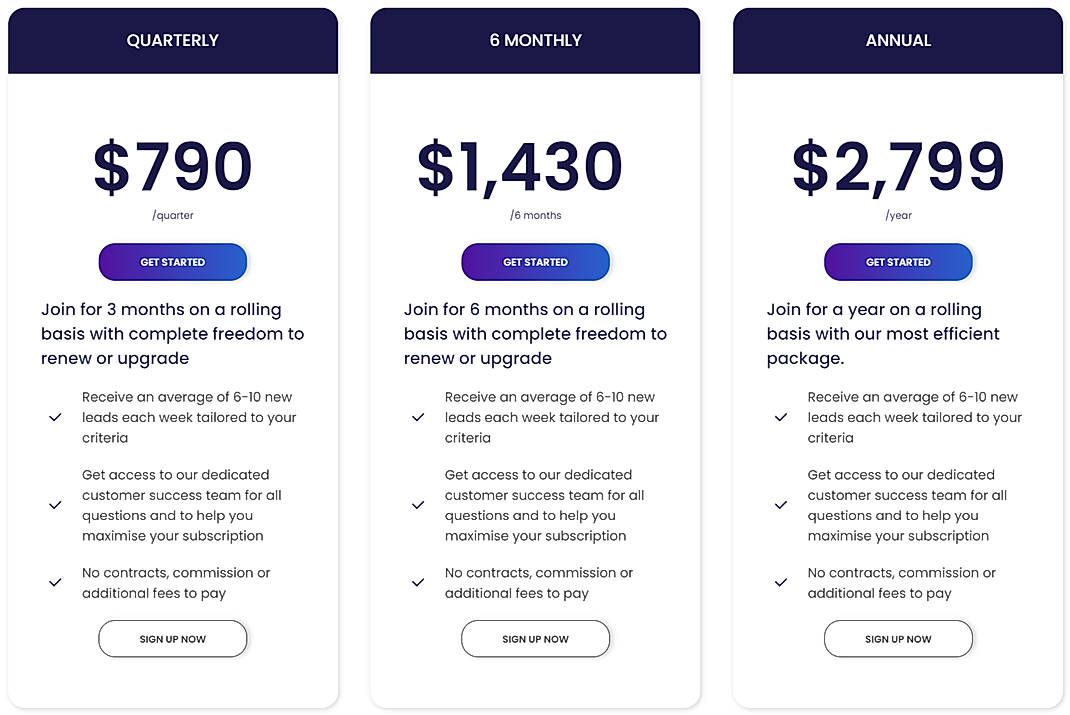1070x715 pixels.
Task: Click GET STARTED under the 6 Monthly price
Action: click(x=535, y=261)
